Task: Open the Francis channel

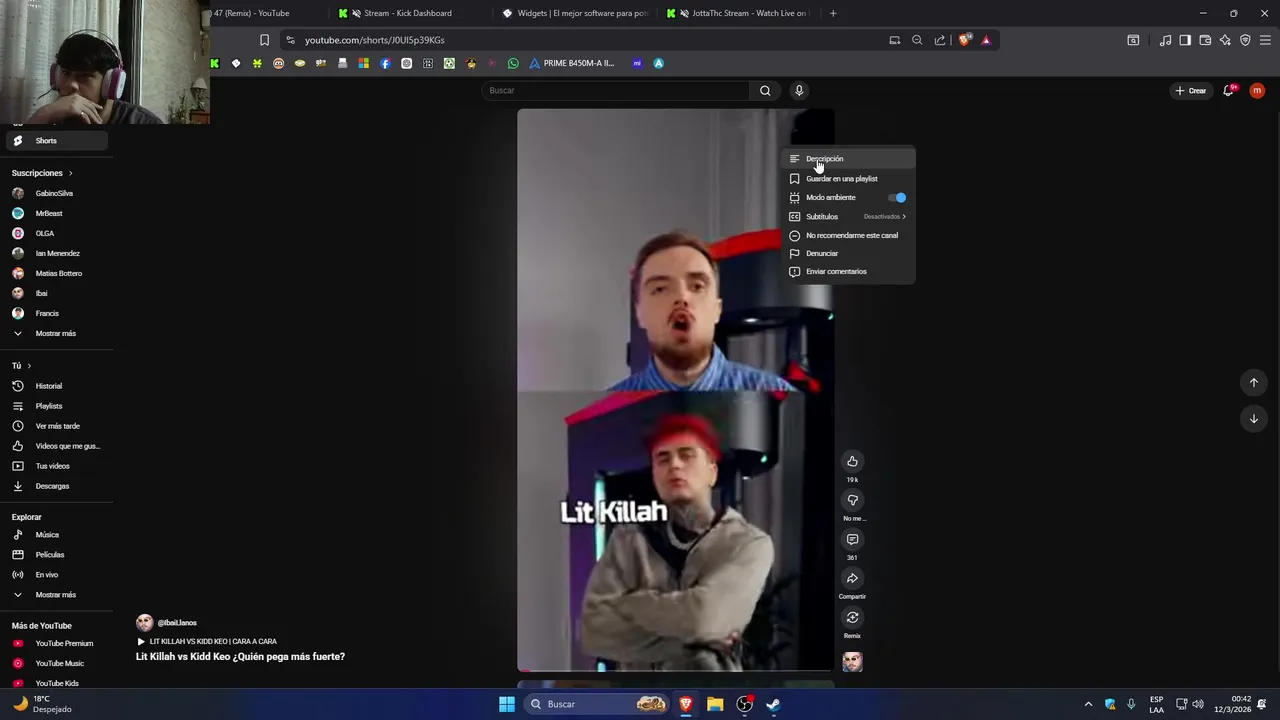Action: (x=56, y=313)
